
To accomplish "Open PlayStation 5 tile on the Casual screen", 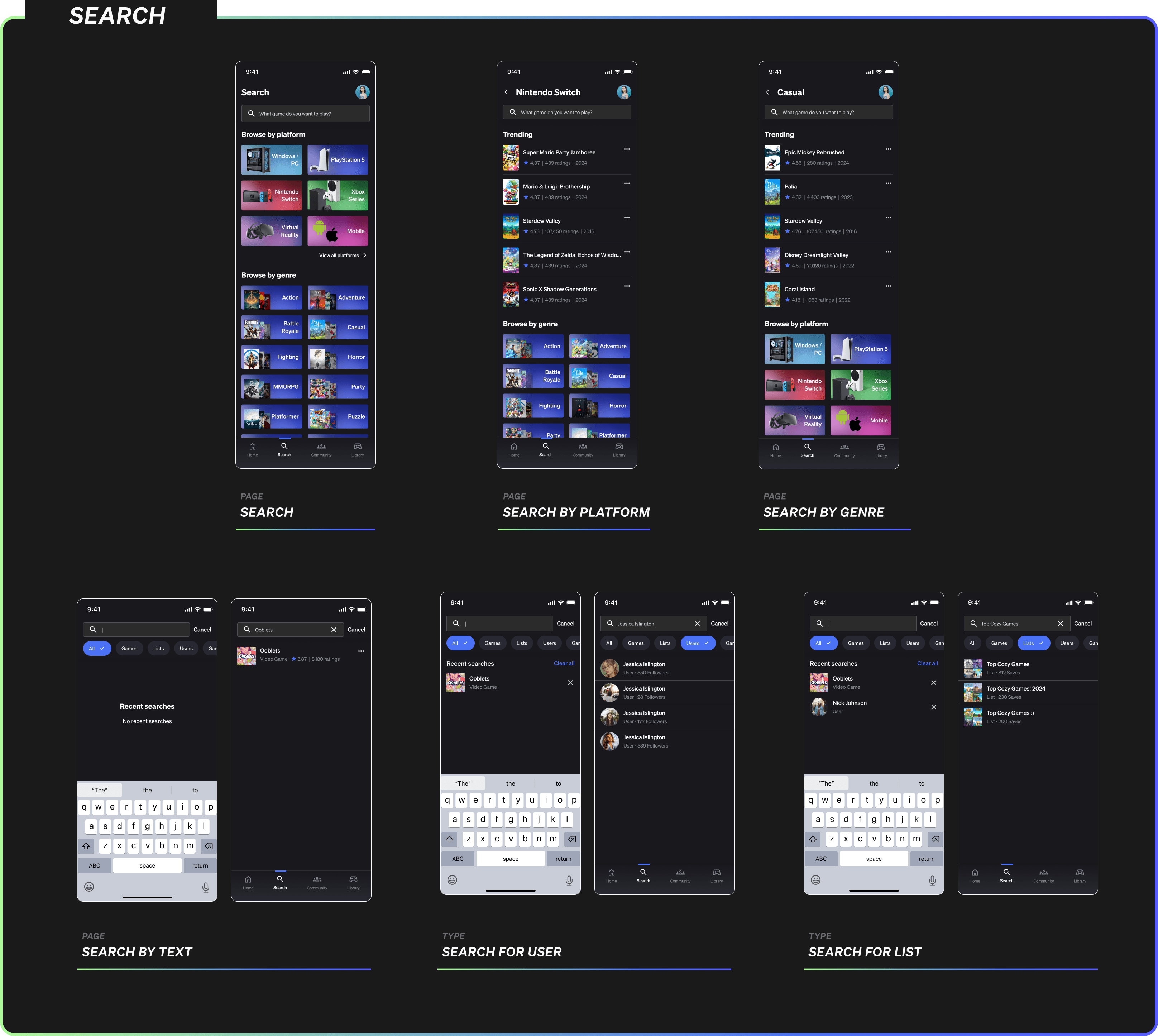I will (861, 349).
